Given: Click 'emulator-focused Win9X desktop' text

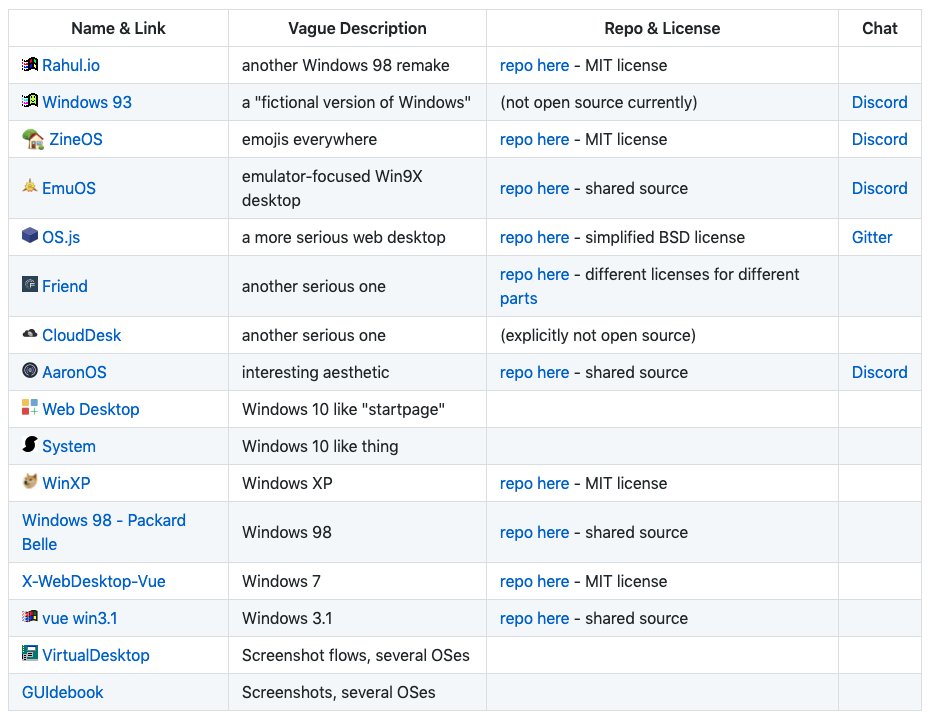Looking at the screenshot, I should pos(332,189).
